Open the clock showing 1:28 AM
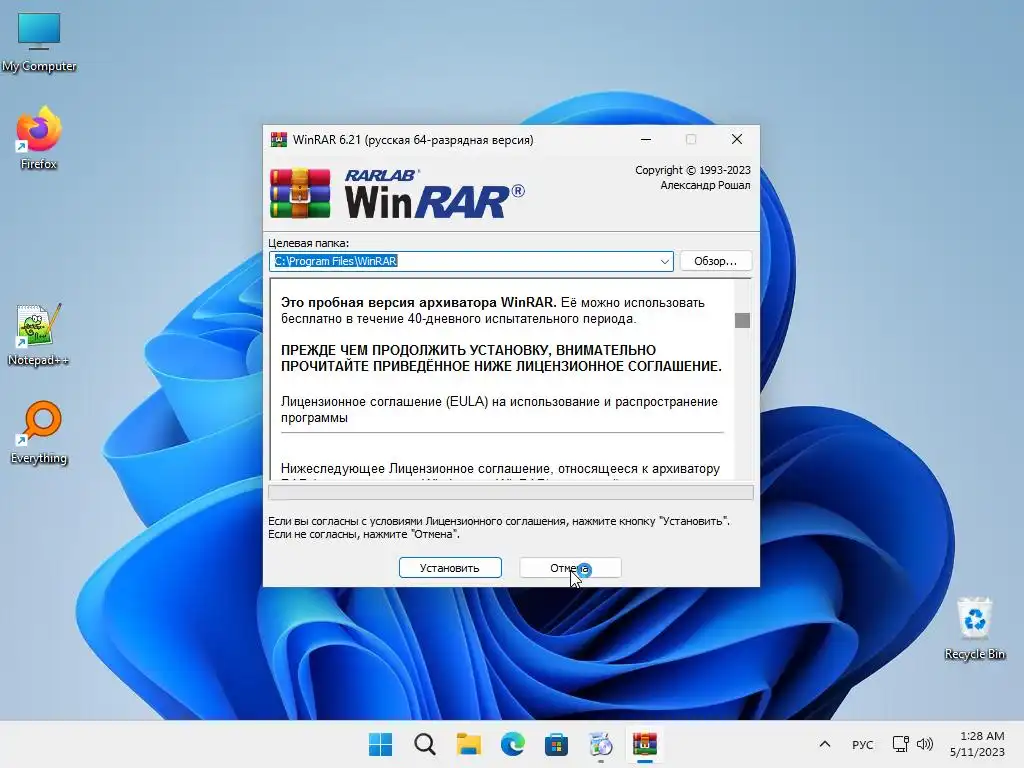This screenshot has height=768, width=1024. [x=977, y=744]
